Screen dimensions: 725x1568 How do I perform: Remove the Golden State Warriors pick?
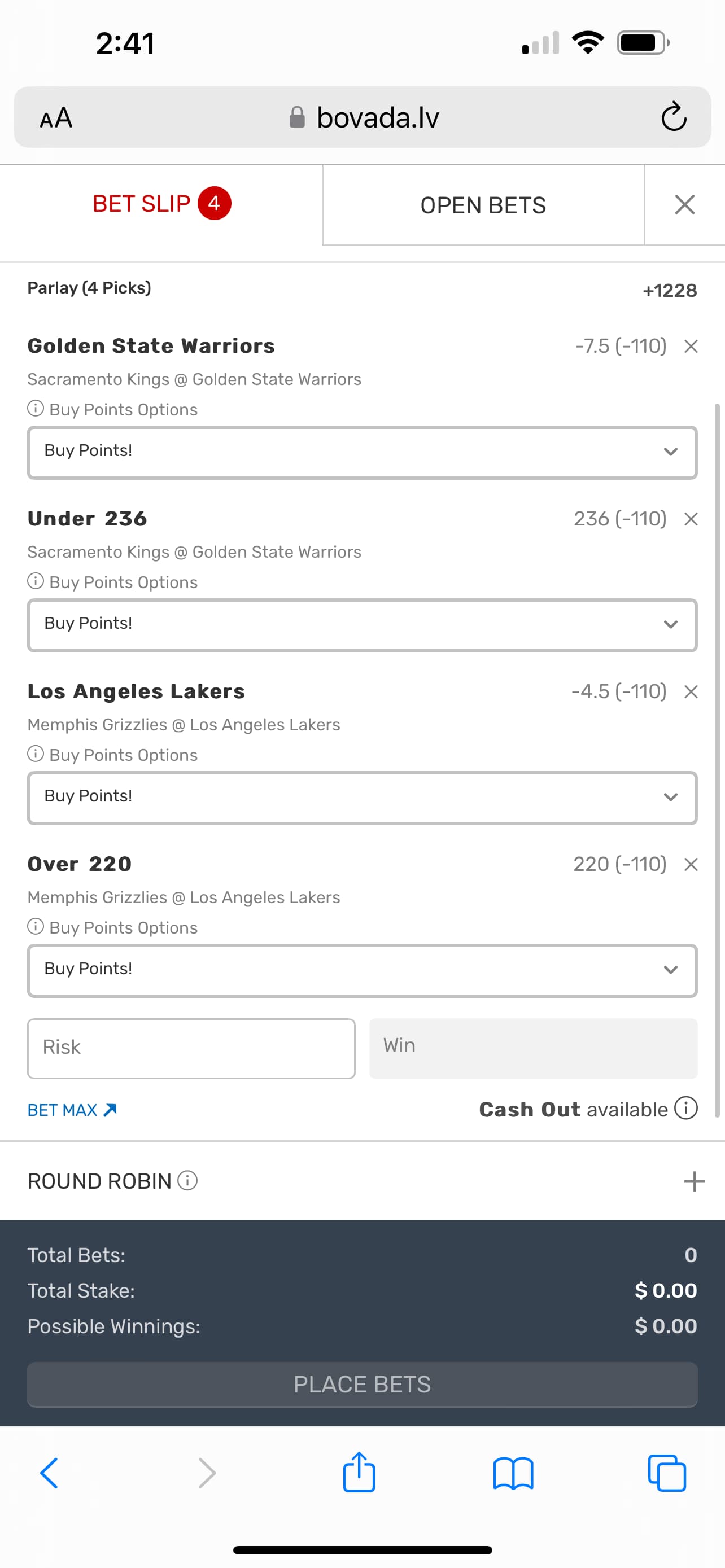(691, 347)
